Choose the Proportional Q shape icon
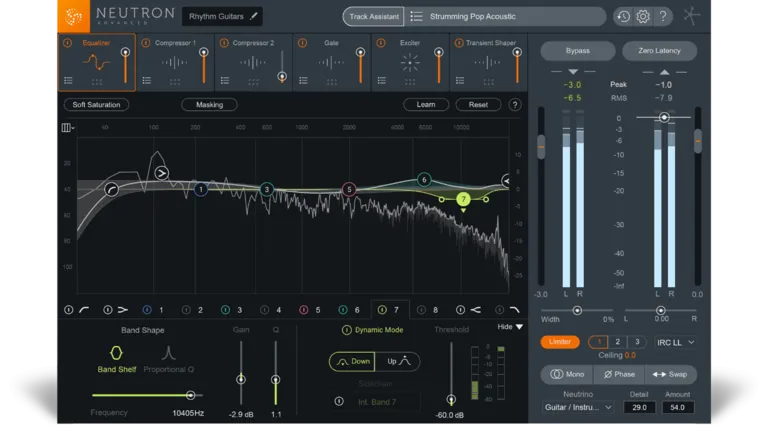768x430 pixels. coord(168,353)
